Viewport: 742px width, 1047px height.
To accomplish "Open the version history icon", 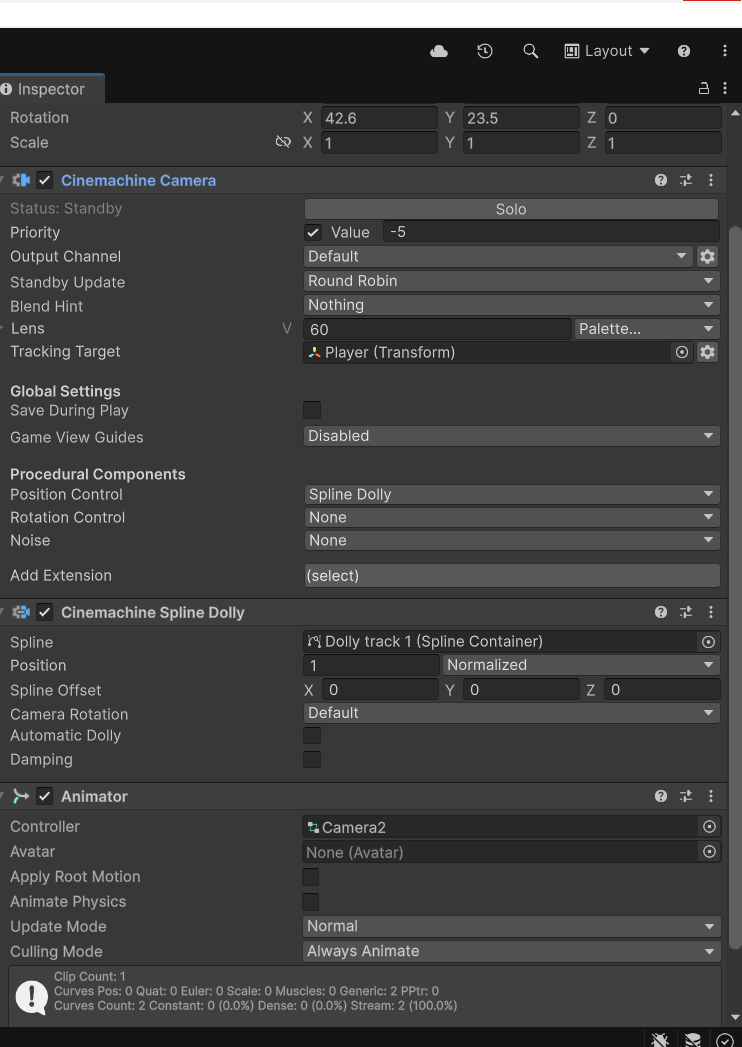I will pyautogui.click(x=485, y=51).
